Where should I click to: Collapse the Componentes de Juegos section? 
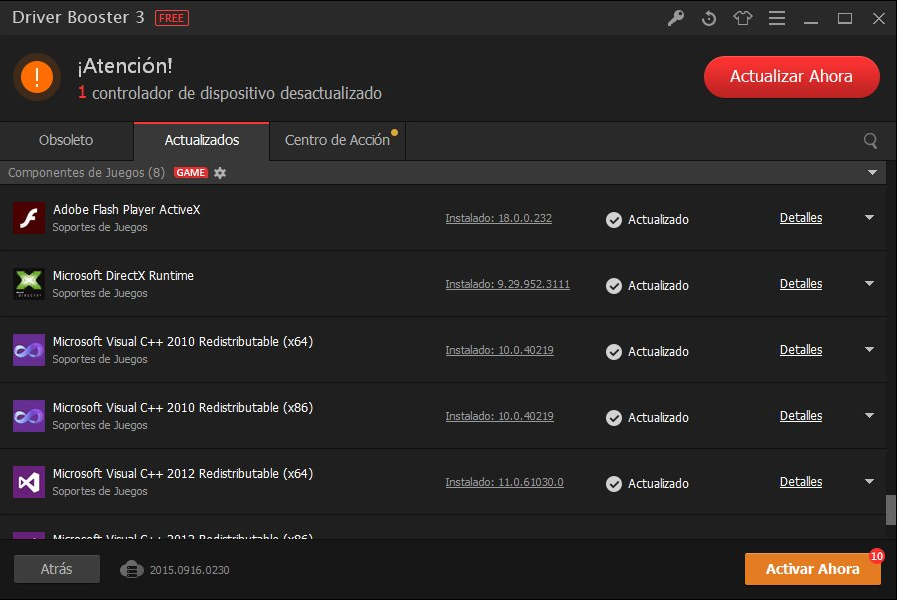(x=872, y=172)
